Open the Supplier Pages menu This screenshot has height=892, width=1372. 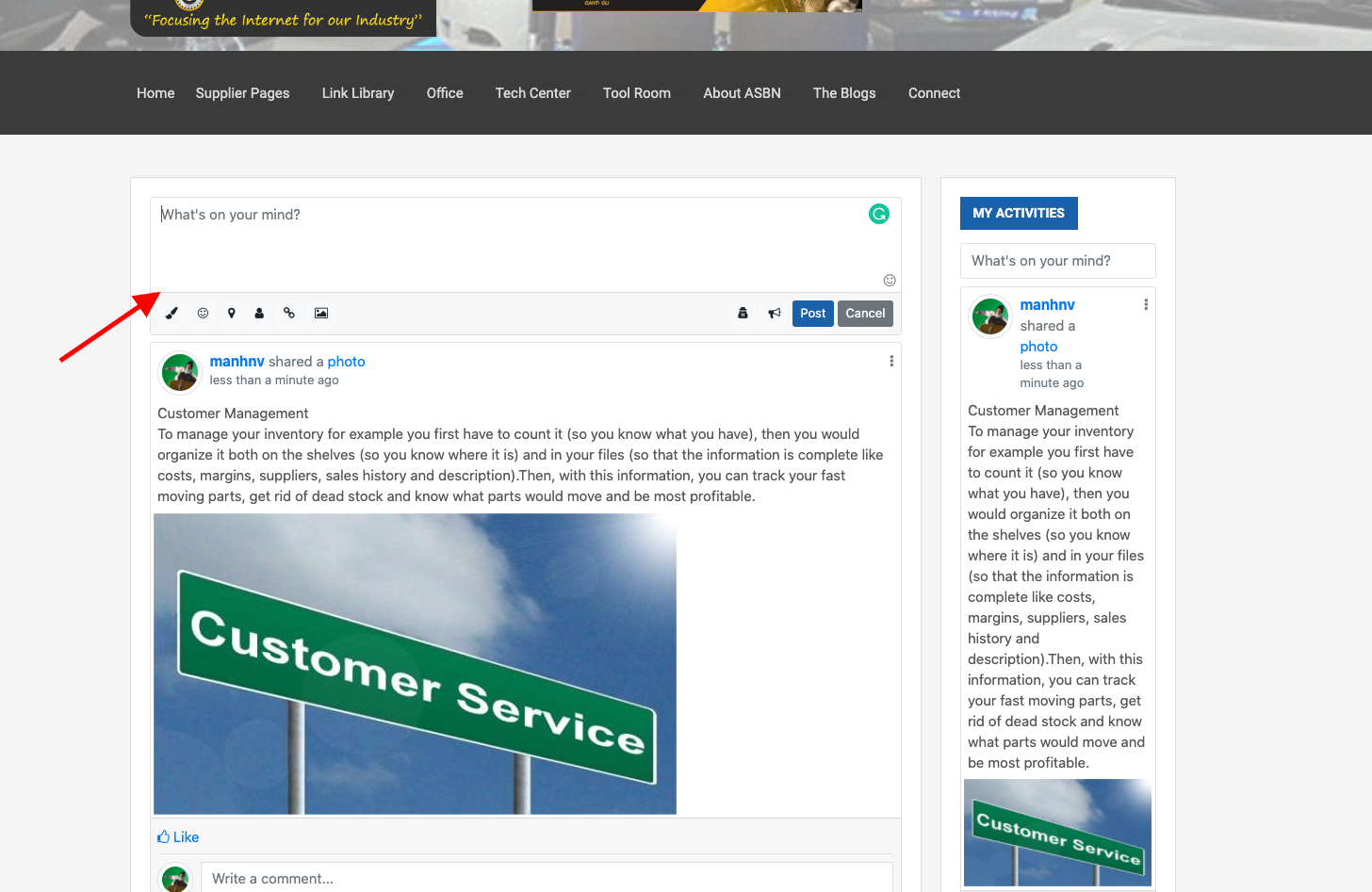tap(242, 93)
